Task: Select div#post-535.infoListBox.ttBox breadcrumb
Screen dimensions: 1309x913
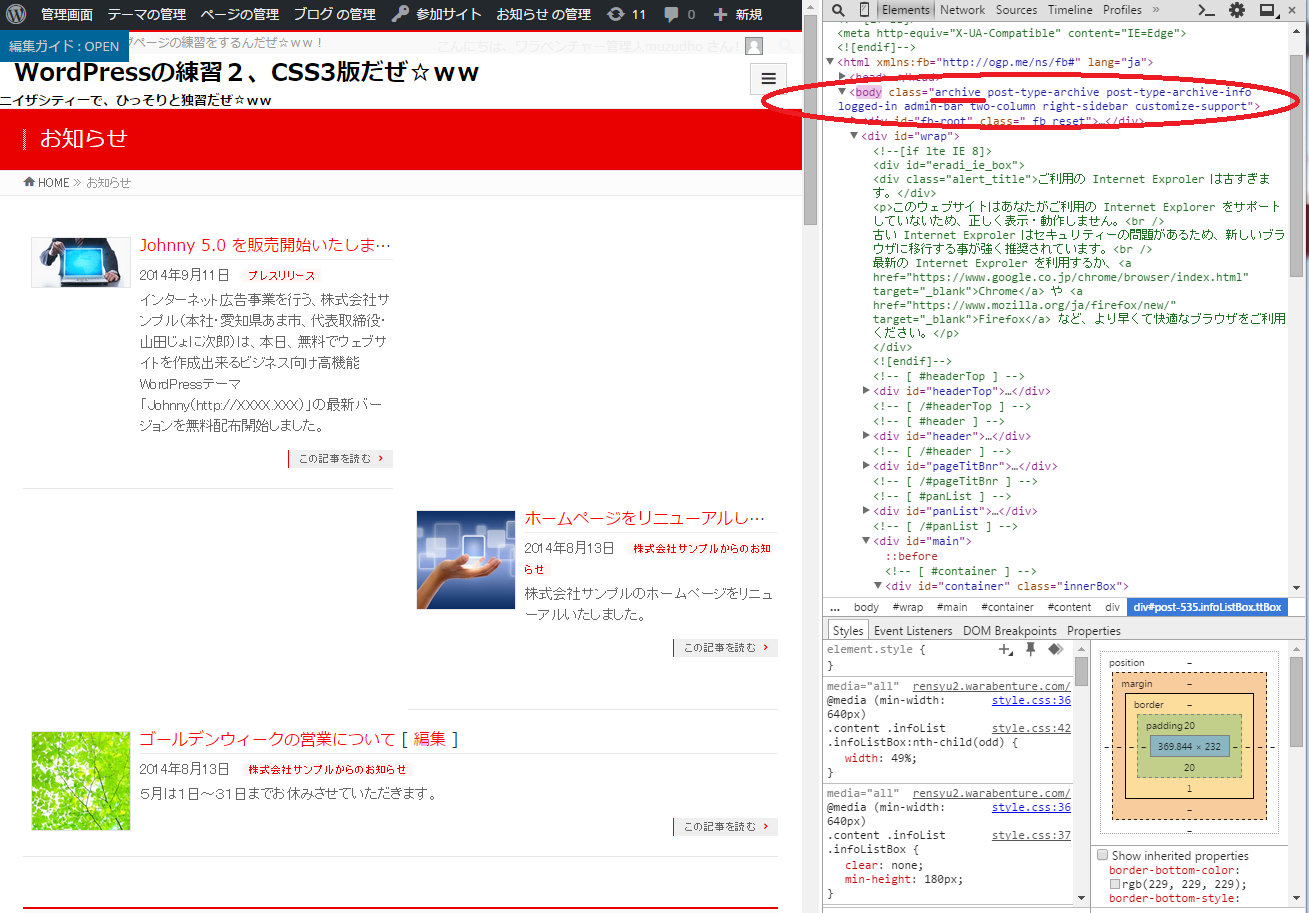Action: tap(1206, 607)
